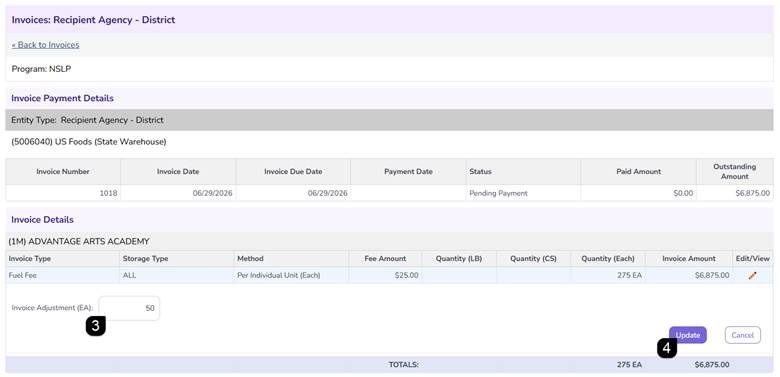Viewport: 780px width, 377px height.
Task: Select invoice number 1018 cell
Action: [x=63, y=193]
